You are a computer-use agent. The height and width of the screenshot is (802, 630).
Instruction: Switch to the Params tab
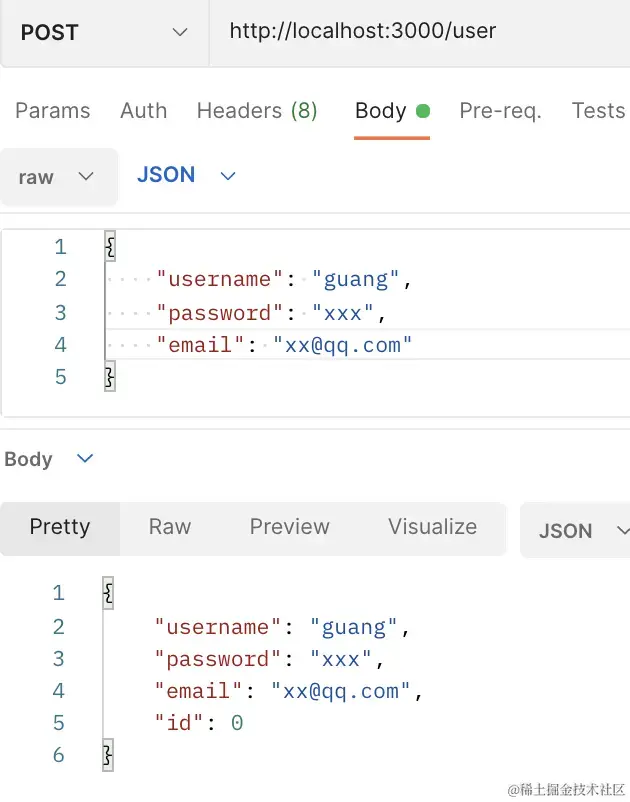coord(53,111)
